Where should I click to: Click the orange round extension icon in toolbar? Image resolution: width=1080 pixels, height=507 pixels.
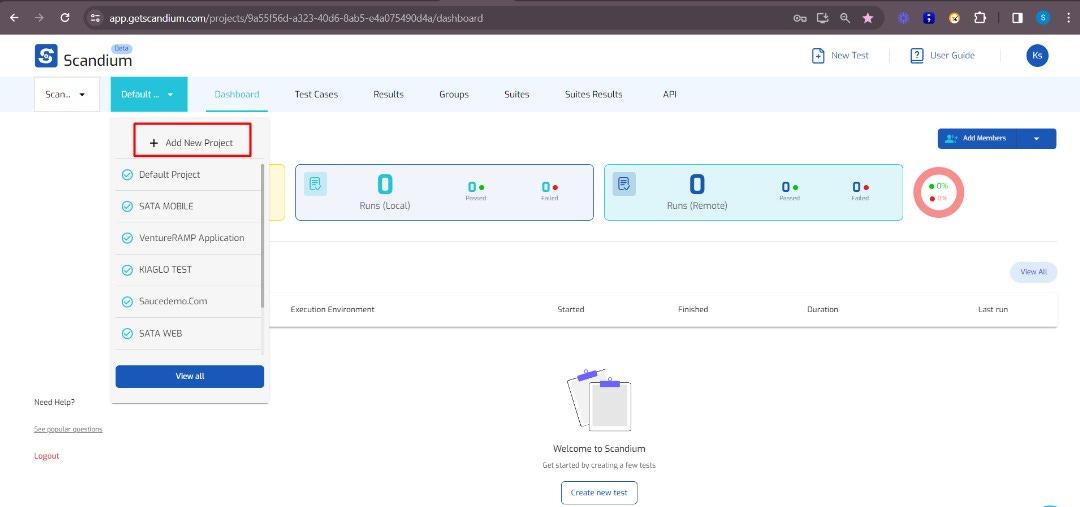pyautogui.click(x=954, y=19)
